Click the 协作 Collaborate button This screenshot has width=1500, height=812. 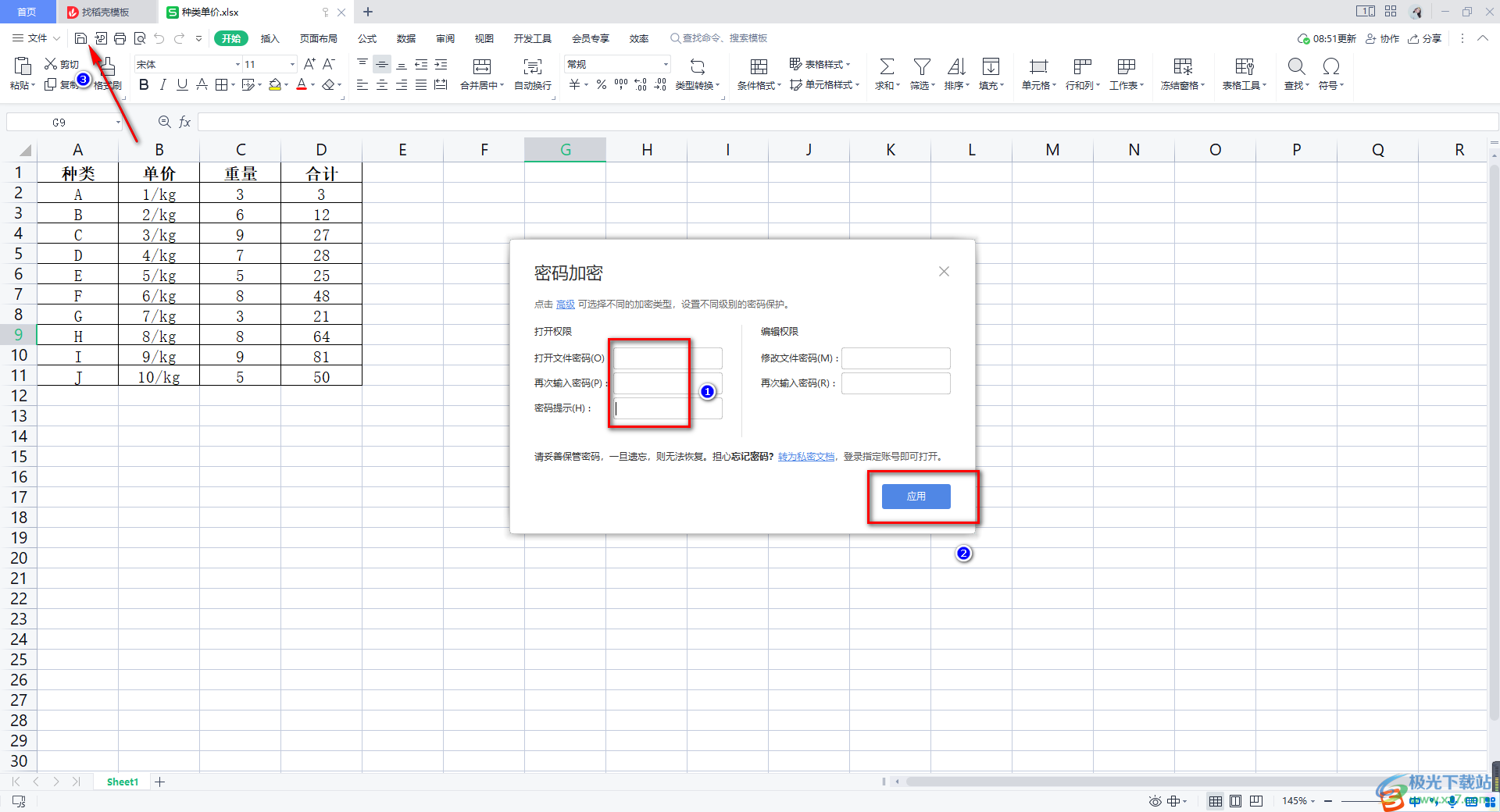pos(1382,38)
